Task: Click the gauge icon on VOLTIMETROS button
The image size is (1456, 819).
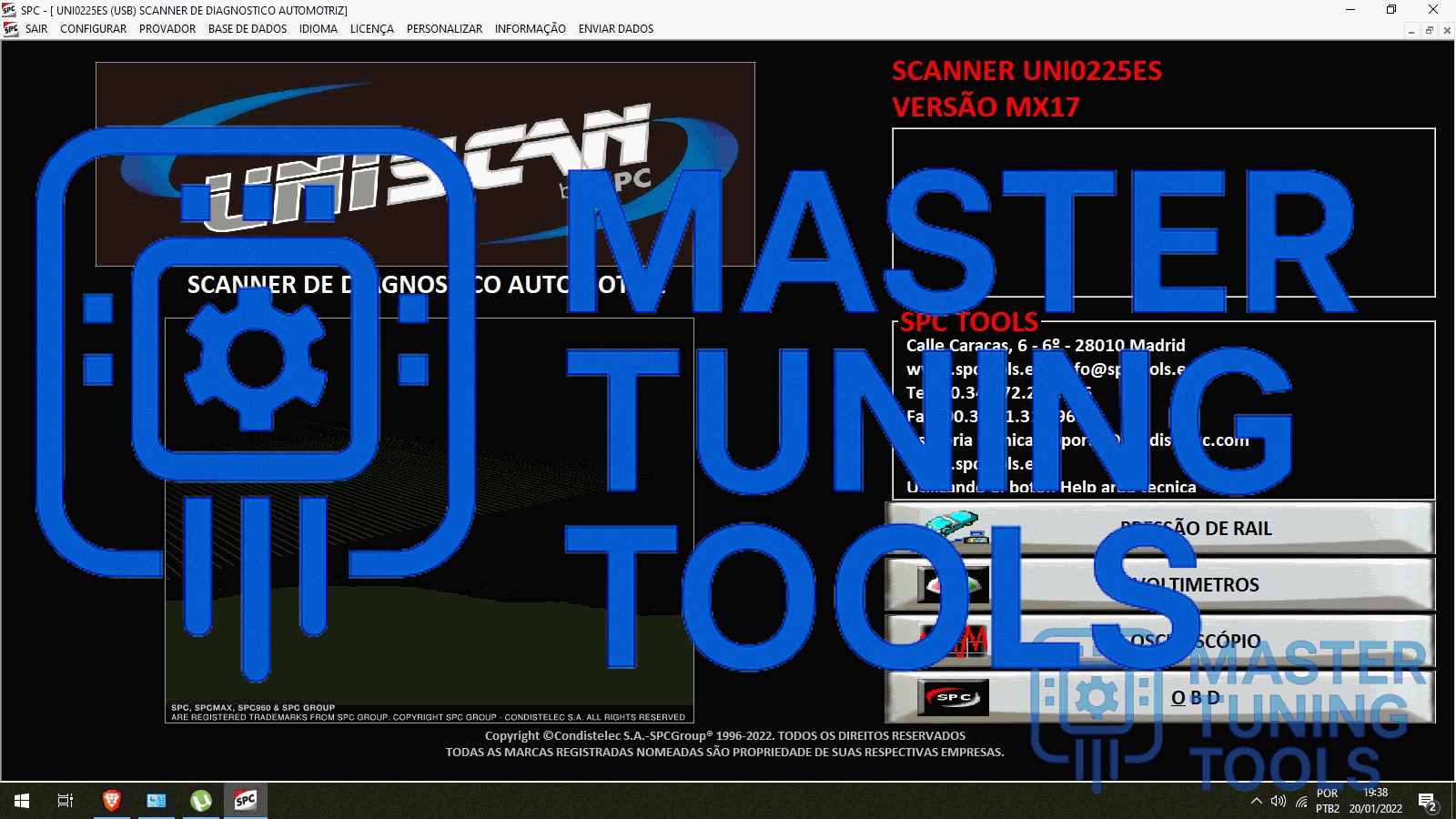Action: (953, 585)
